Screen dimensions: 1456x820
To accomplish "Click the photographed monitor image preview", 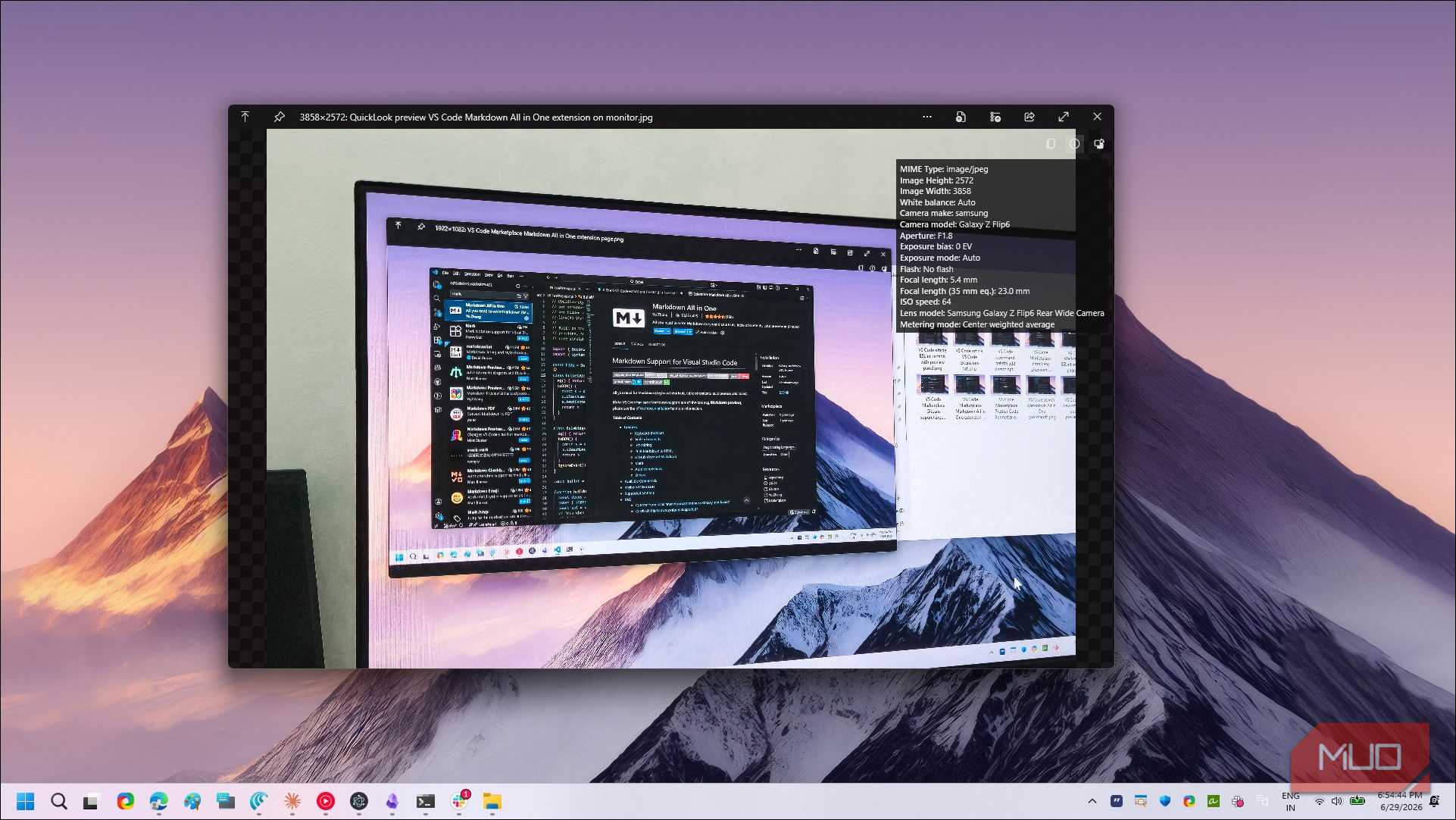I will pos(670,399).
